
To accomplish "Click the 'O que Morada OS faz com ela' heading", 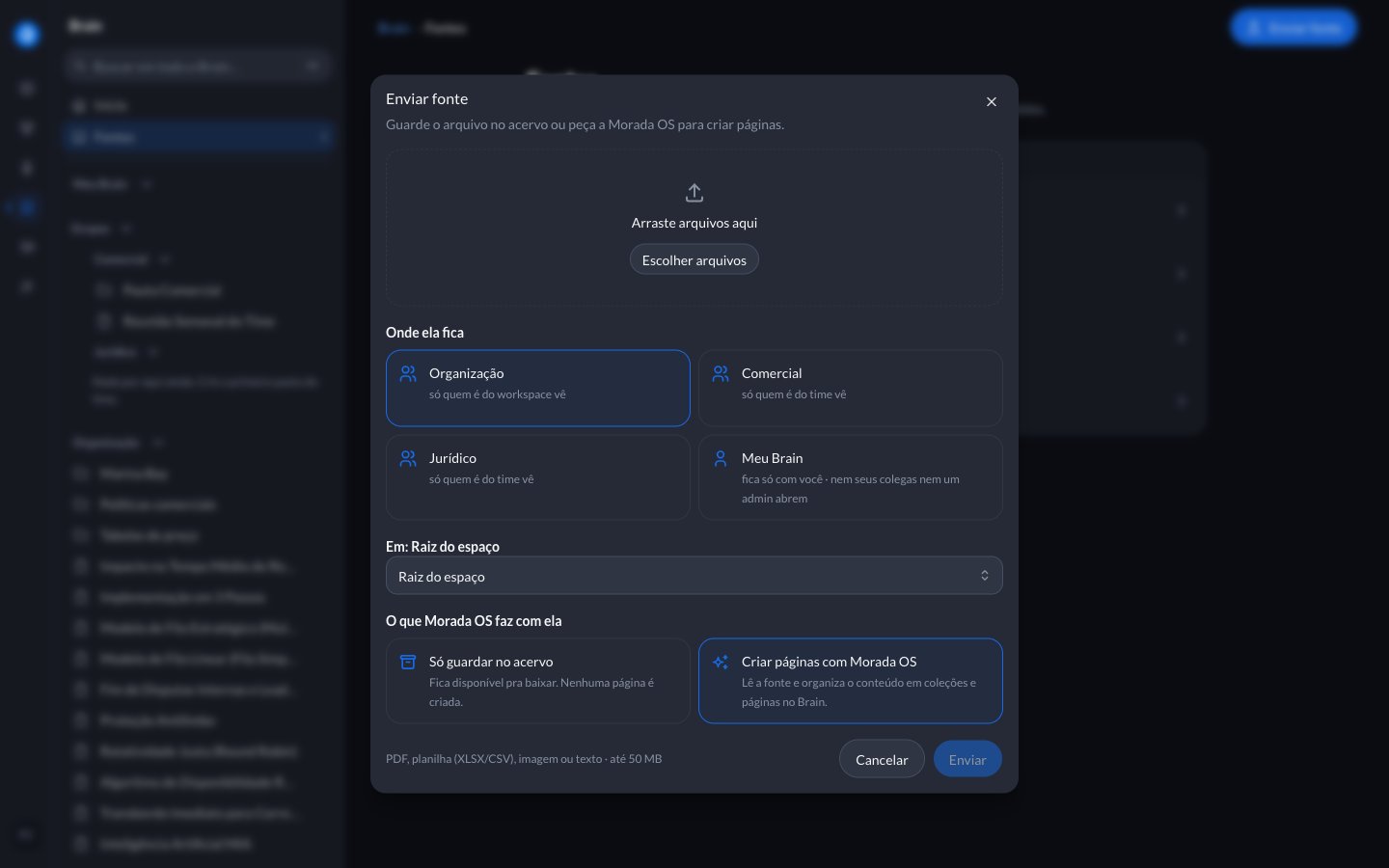I will point(474,621).
